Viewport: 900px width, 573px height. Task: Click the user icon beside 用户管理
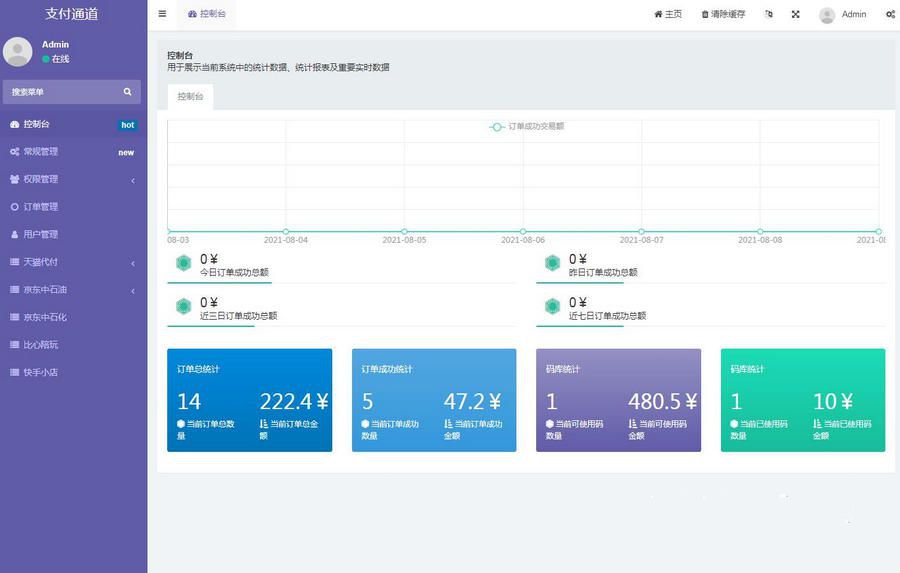click(14, 234)
